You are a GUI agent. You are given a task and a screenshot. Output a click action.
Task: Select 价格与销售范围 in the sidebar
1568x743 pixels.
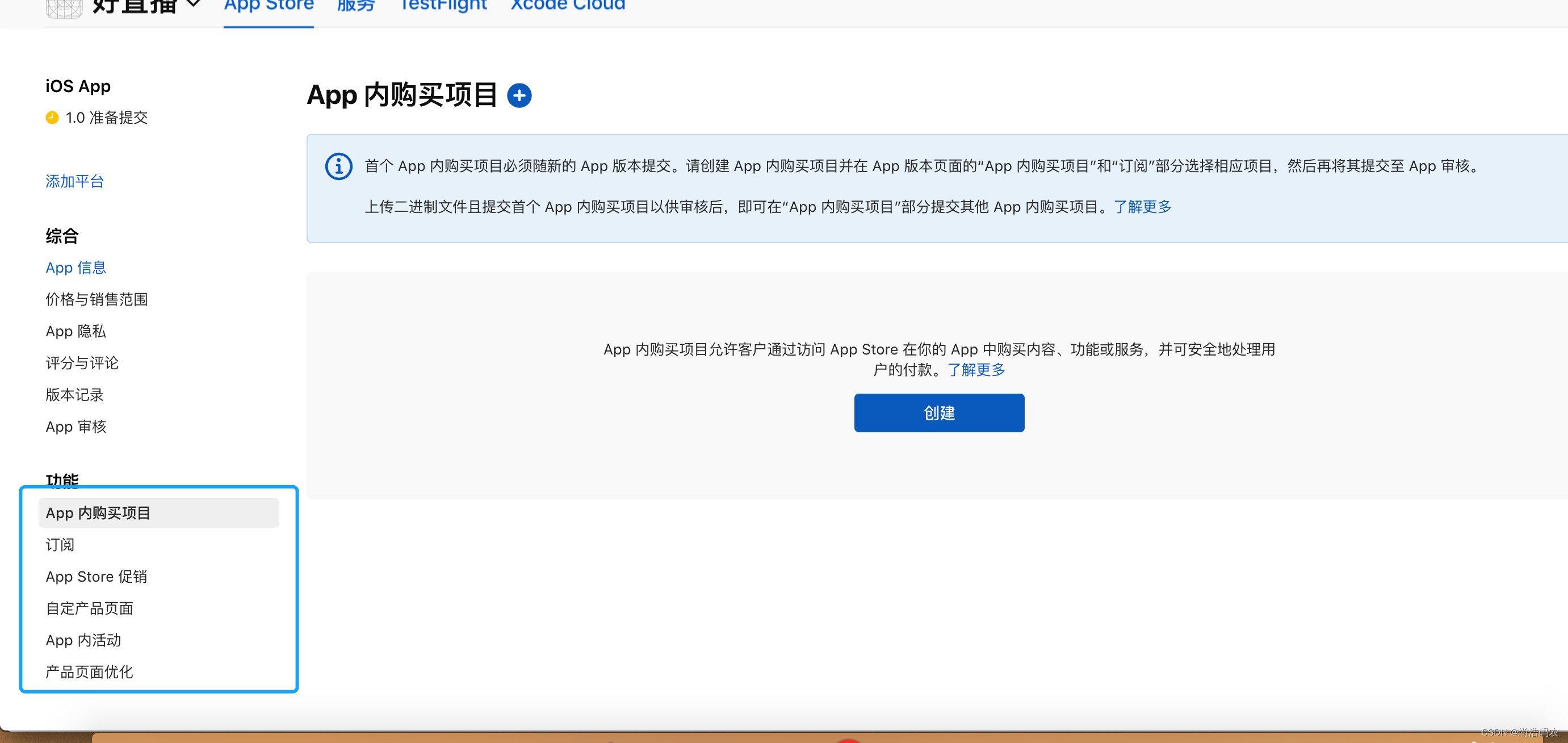[x=95, y=299]
